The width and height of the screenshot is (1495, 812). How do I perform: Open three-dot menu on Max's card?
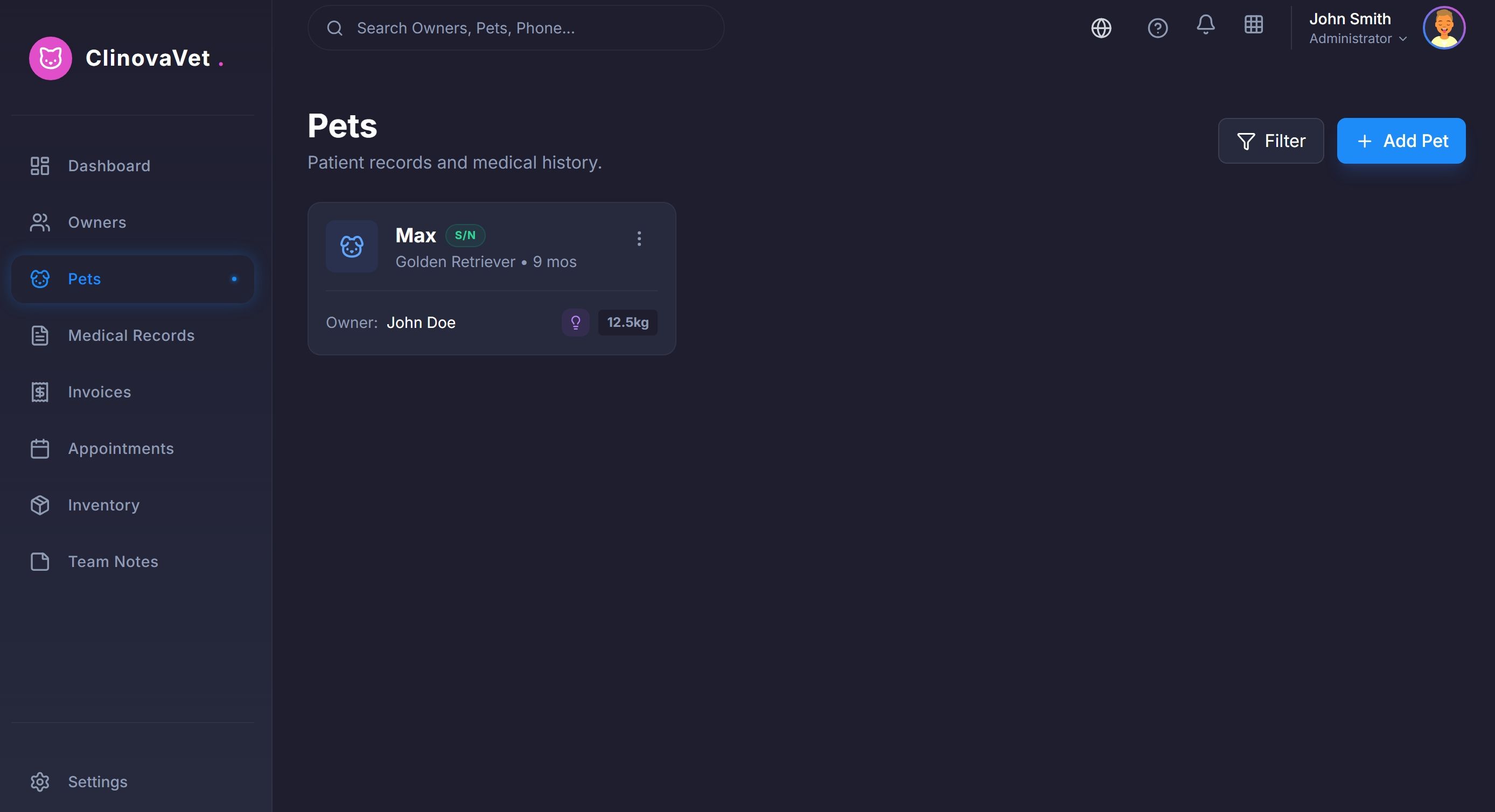(639, 239)
